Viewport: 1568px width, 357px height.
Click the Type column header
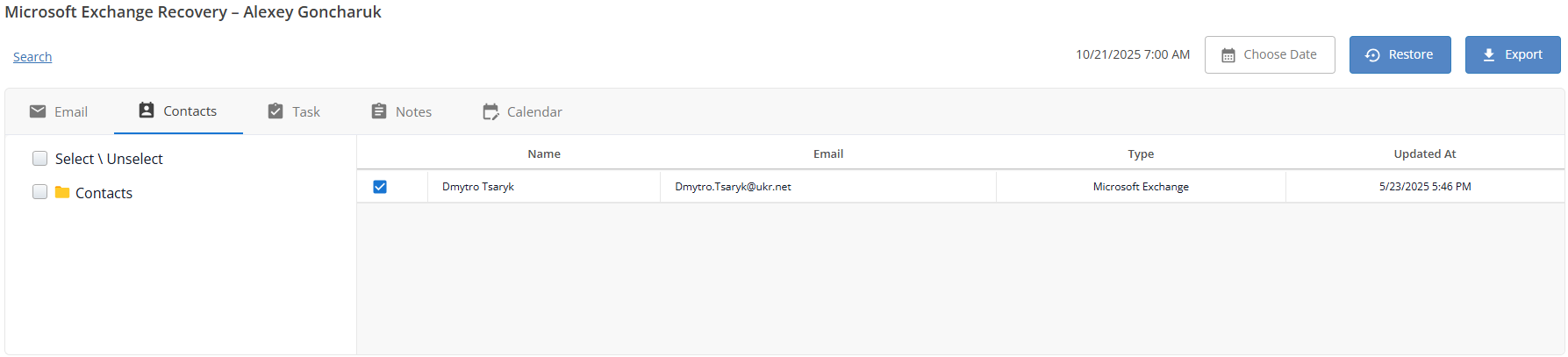(1141, 154)
